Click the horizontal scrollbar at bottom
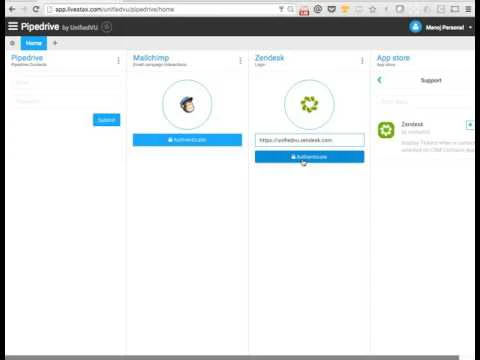 click(x=232, y=357)
